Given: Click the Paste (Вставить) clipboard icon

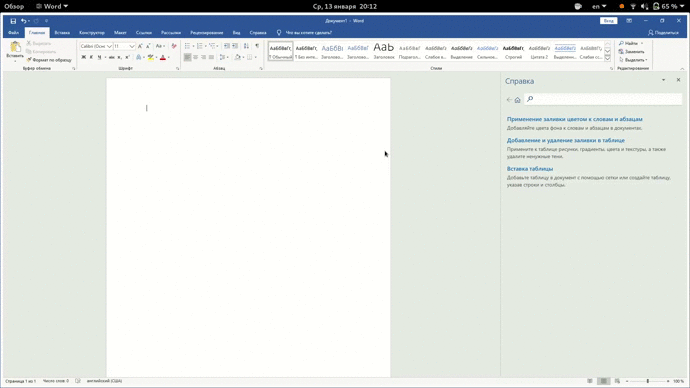Looking at the screenshot, I should pos(15,47).
